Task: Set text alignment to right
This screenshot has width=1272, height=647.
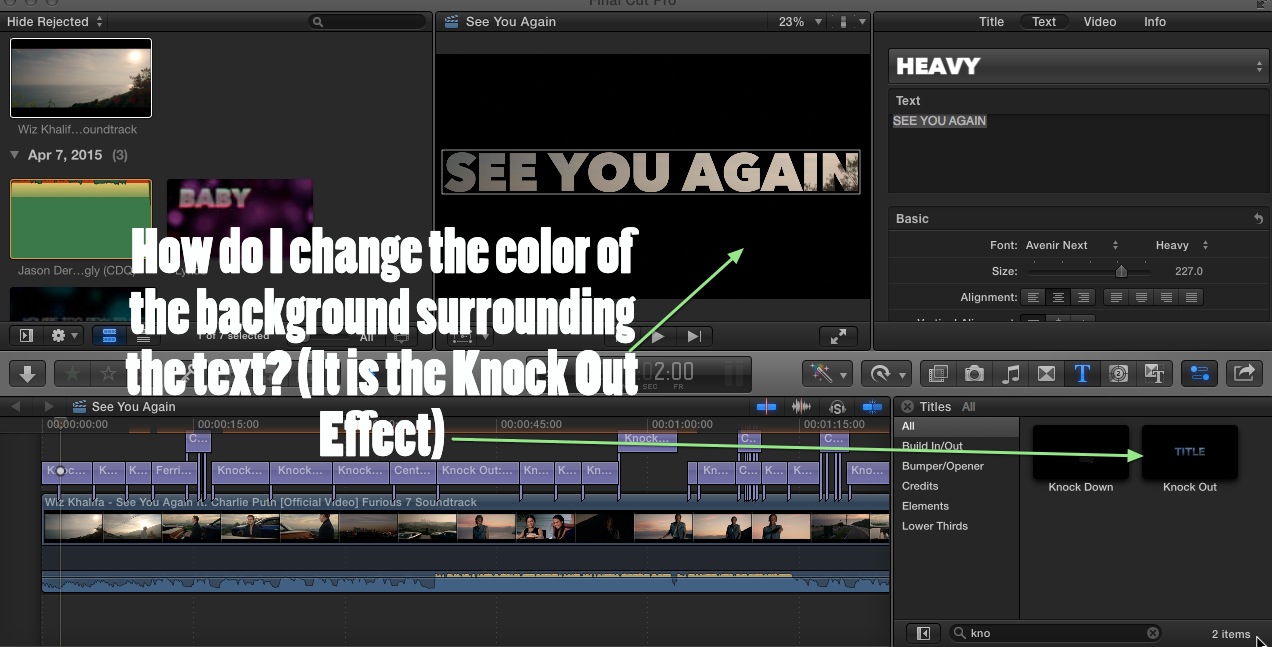Action: point(1082,297)
